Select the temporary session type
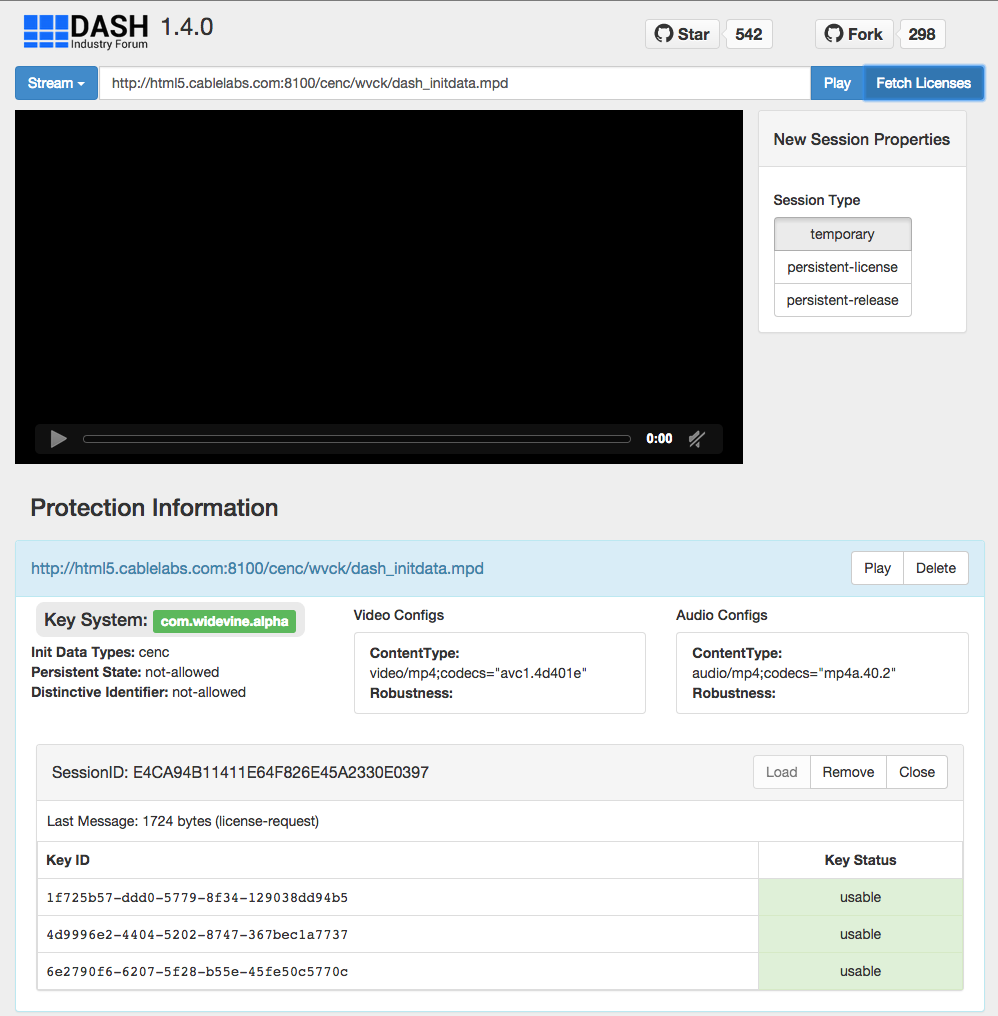998x1016 pixels. click(842, 234)
